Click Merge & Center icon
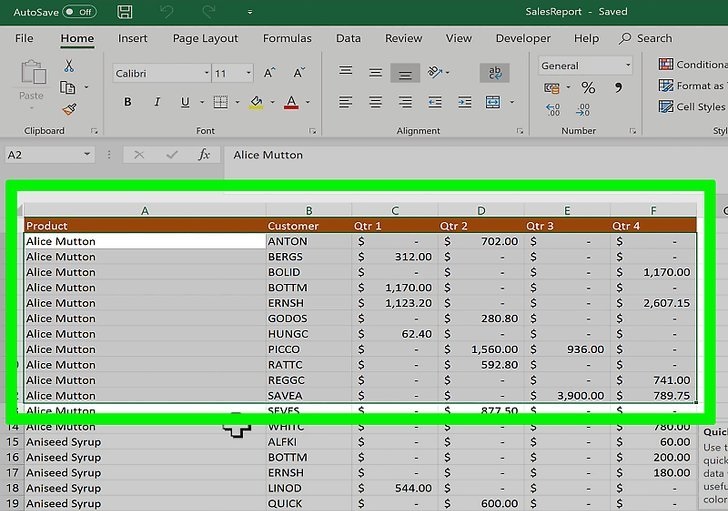Image resolution: width=728 pixels, height=511 pixels. [493, 102]
